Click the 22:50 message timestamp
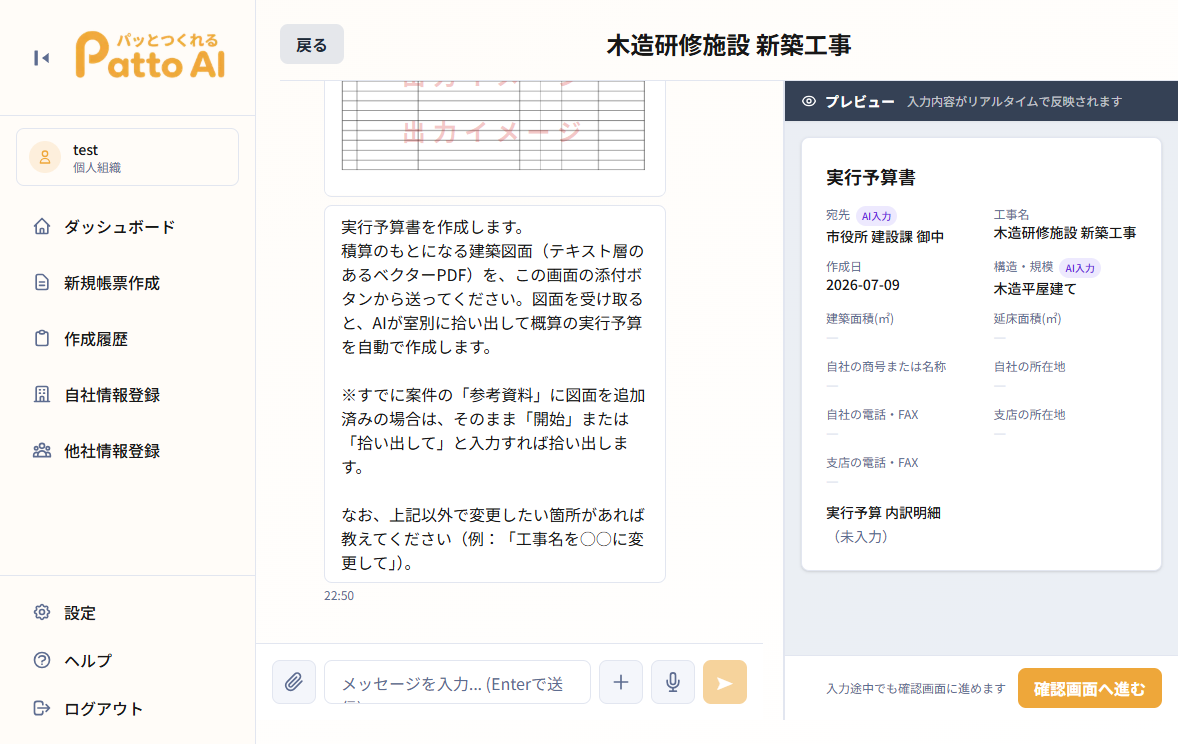The height and width of the screenshot is (744, 1178). point(339,596)
